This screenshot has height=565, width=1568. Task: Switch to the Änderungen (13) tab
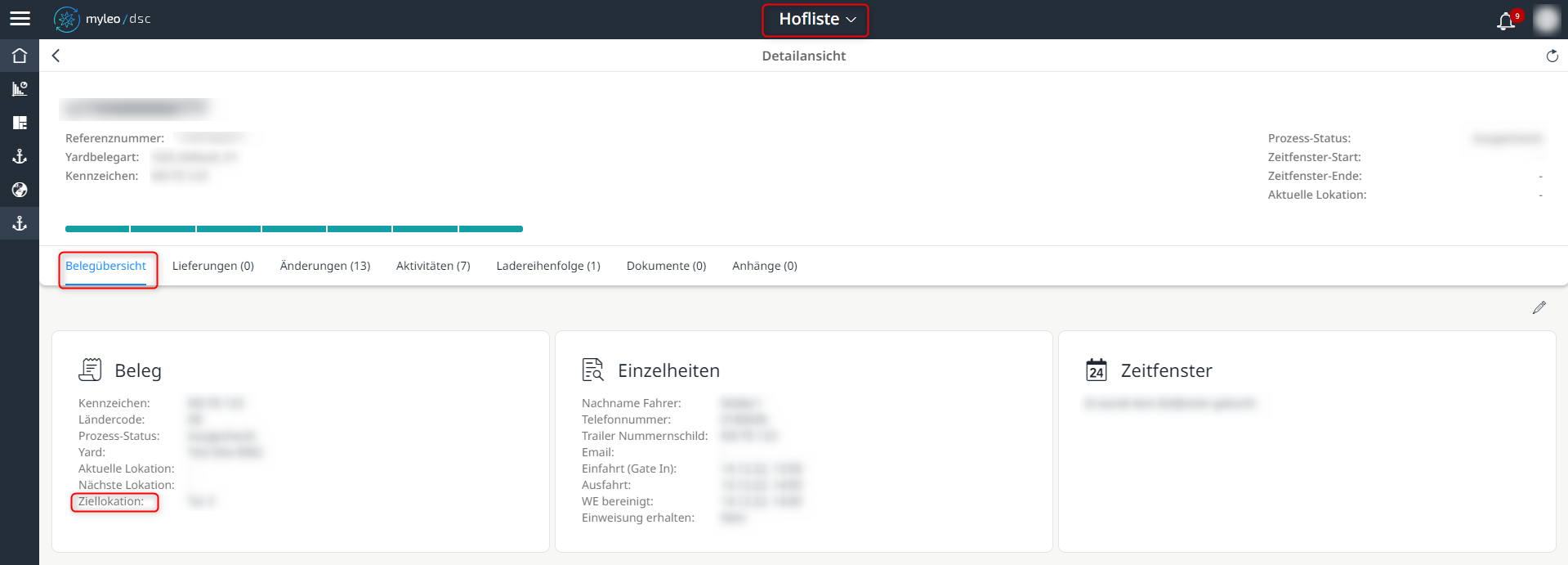(325, 266)
